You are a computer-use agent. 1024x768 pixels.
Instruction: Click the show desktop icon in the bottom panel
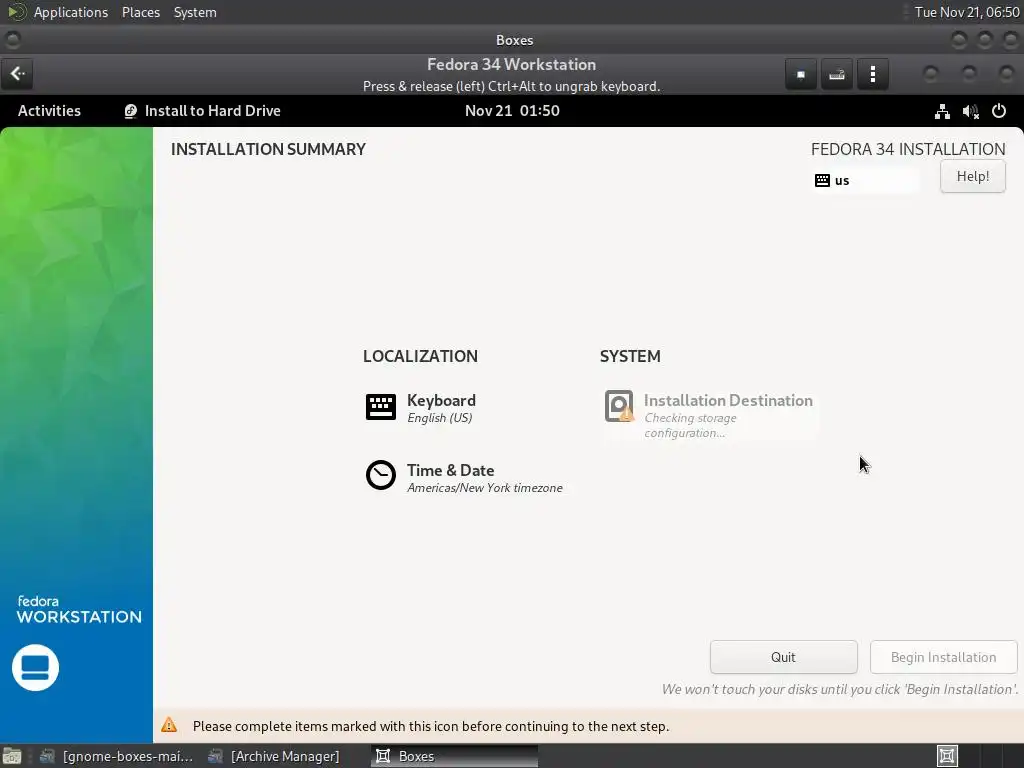tap(12, 756)
